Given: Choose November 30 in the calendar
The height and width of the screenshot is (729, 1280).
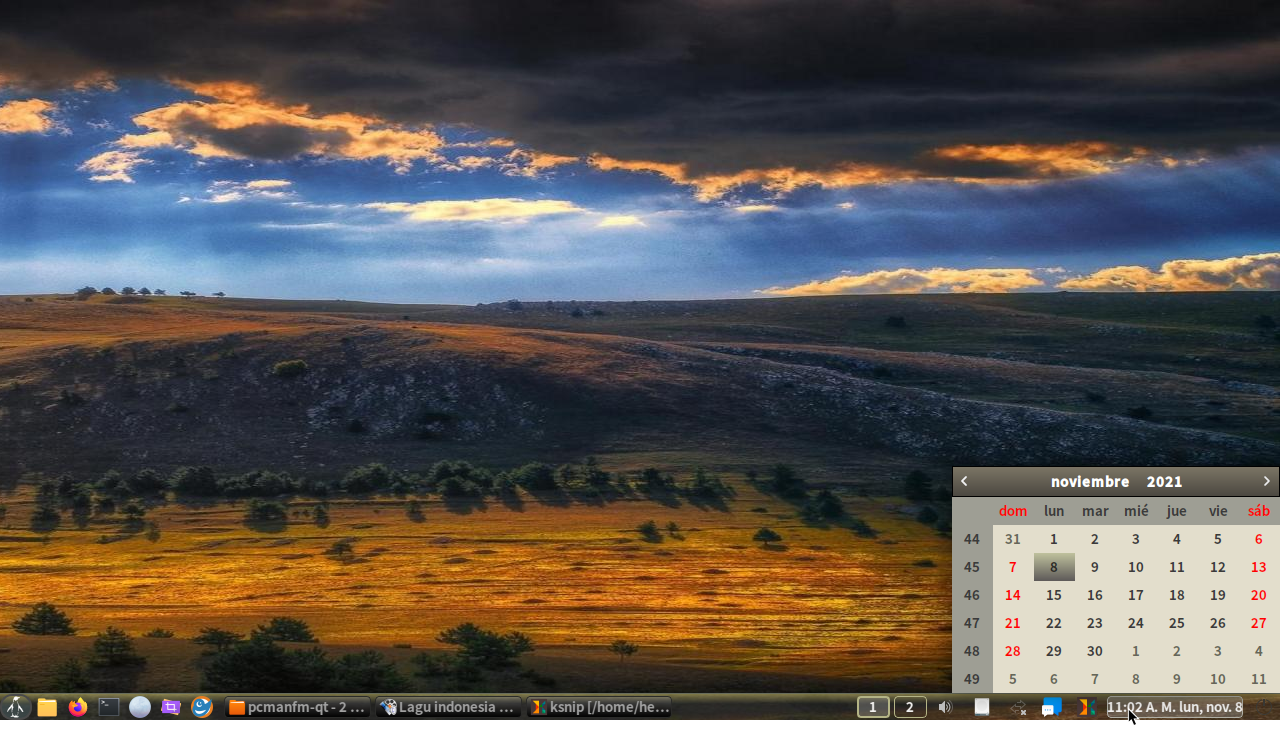Looking at the screenshot, I should (x=1095, y=651).
